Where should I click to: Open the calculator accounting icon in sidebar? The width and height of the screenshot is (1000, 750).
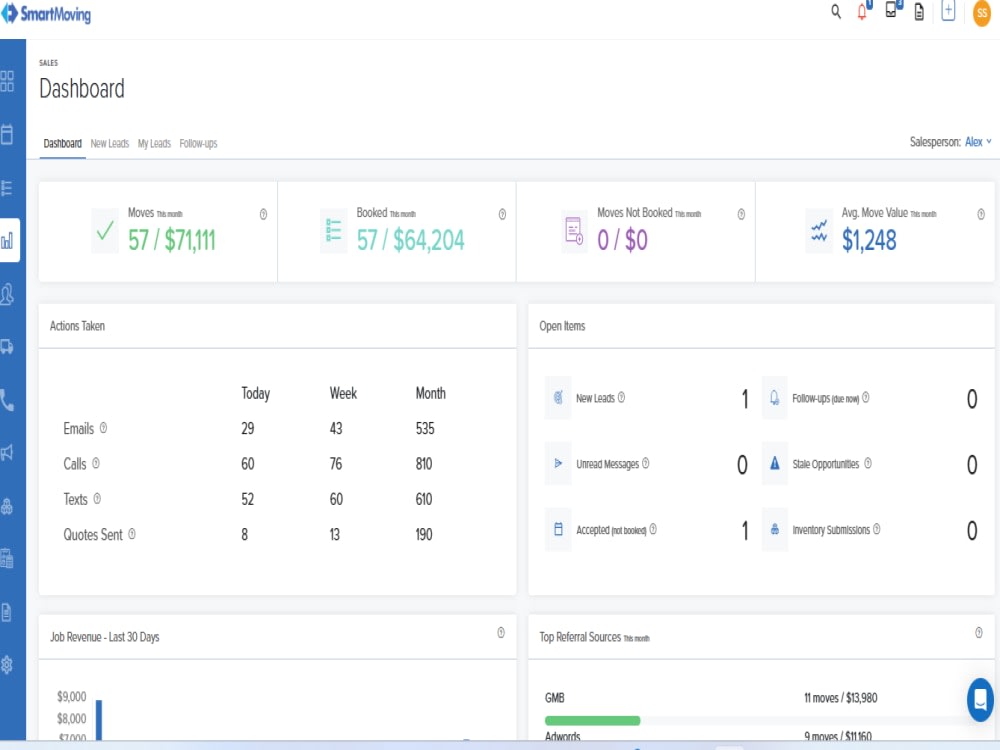pyautogui.click(x=7, y=559)
